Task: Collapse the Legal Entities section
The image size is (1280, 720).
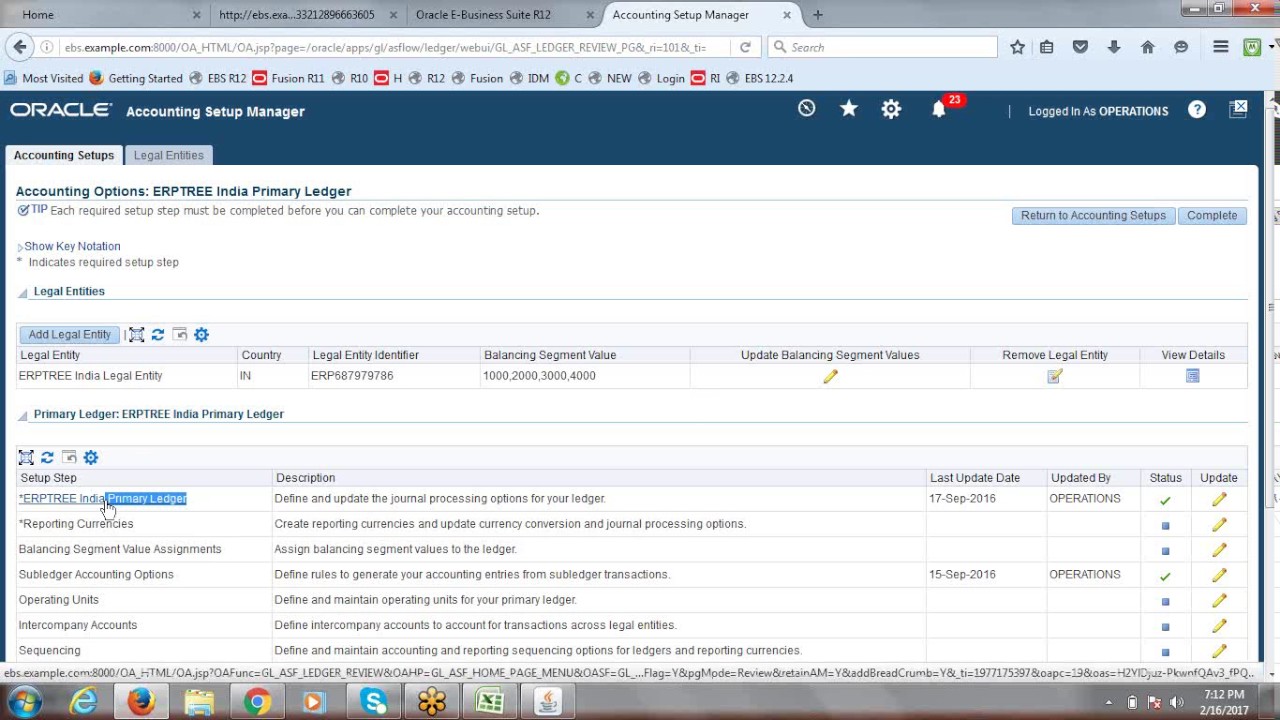Action: pyautogui.click(x=22, y=292)
